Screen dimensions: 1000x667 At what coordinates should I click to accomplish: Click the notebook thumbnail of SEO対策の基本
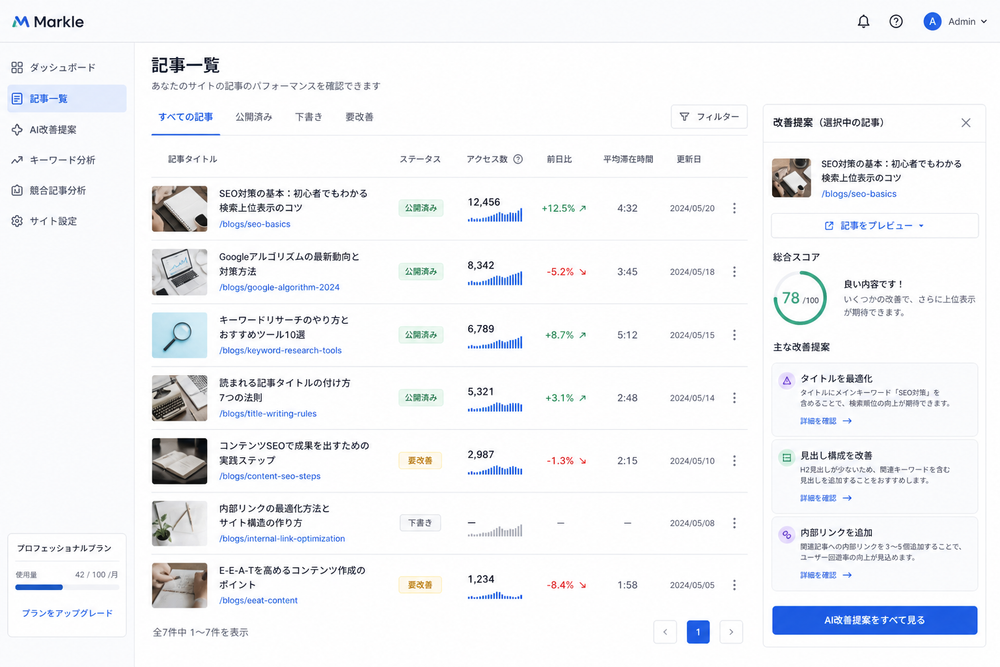click(x=180, y=209)
